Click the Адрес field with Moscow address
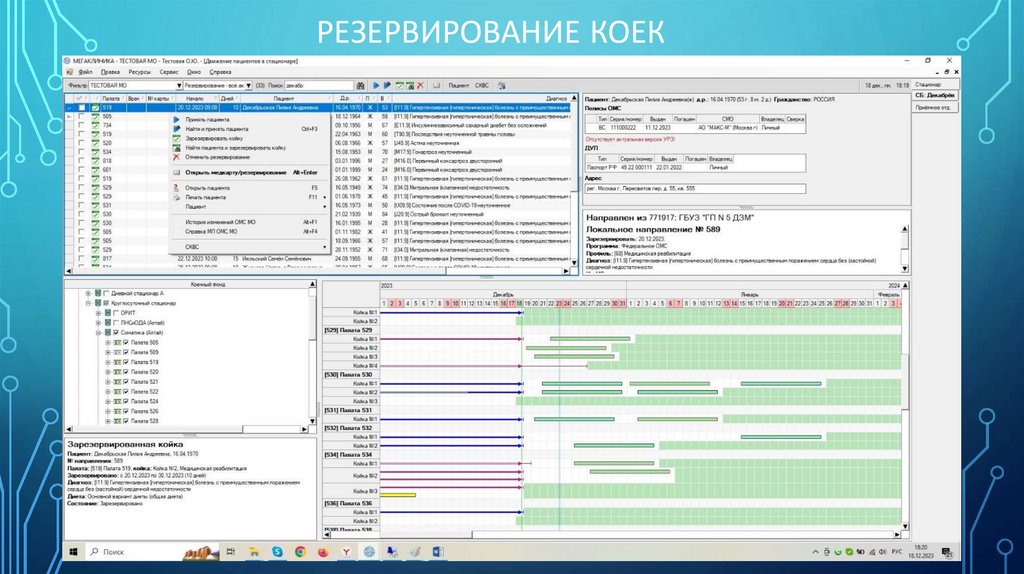 pyautogui.click(x=695, y=189)
